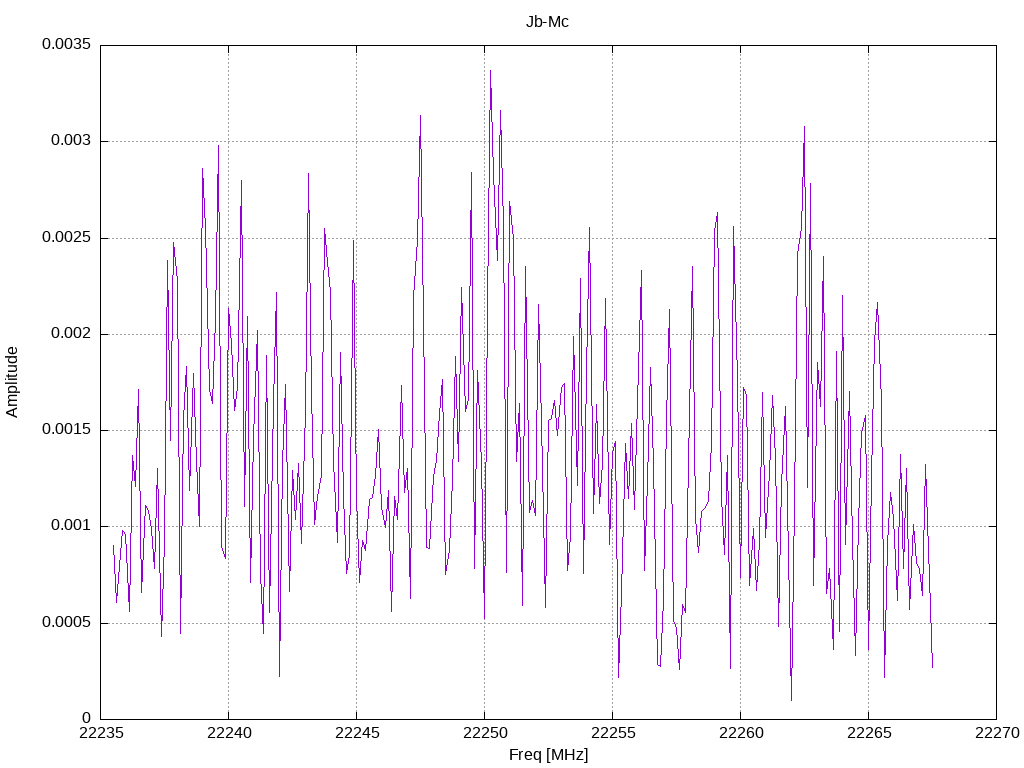The image size is (1024, 768).
Task: Select the Amplitude y-axis label
Action: coord(12,382)
